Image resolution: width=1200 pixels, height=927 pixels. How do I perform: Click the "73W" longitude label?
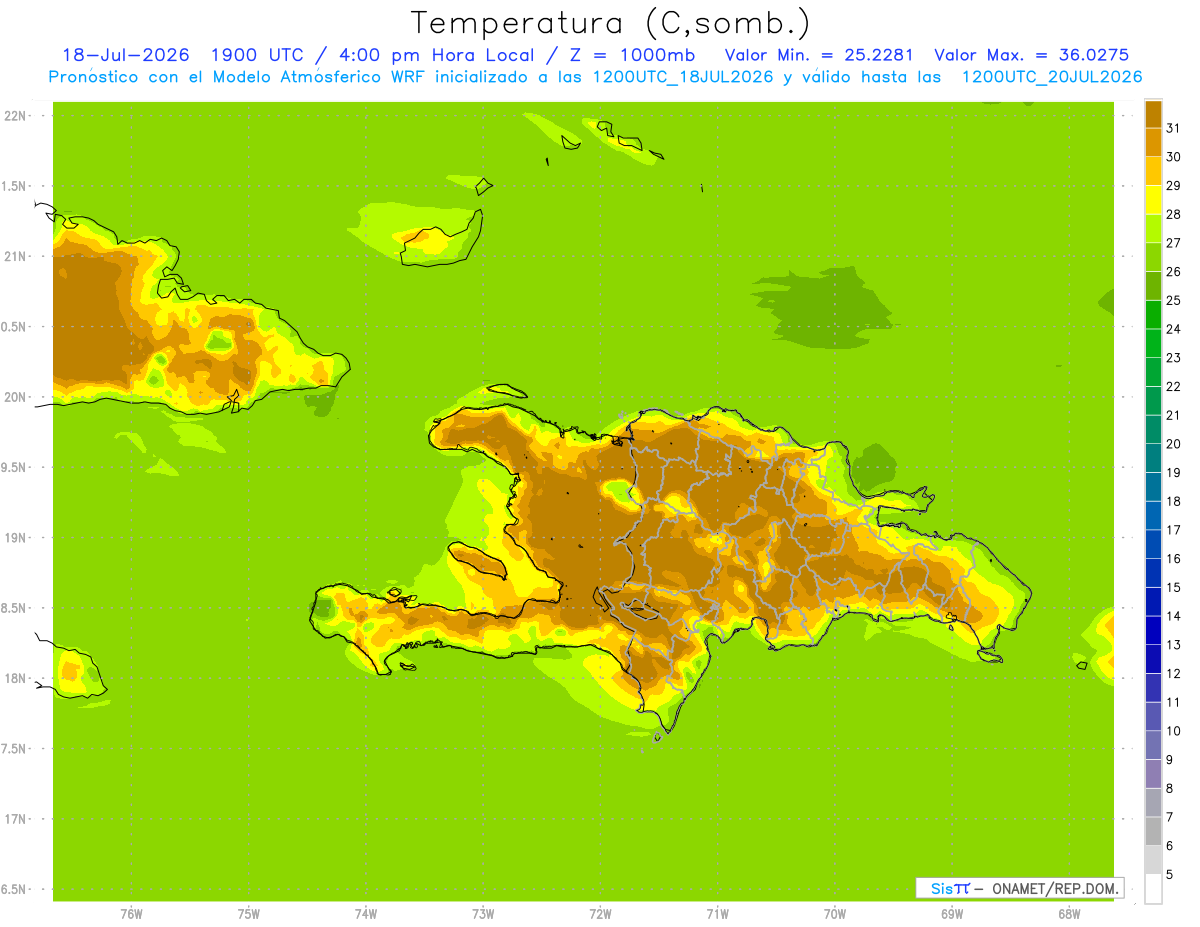point(483,914)
